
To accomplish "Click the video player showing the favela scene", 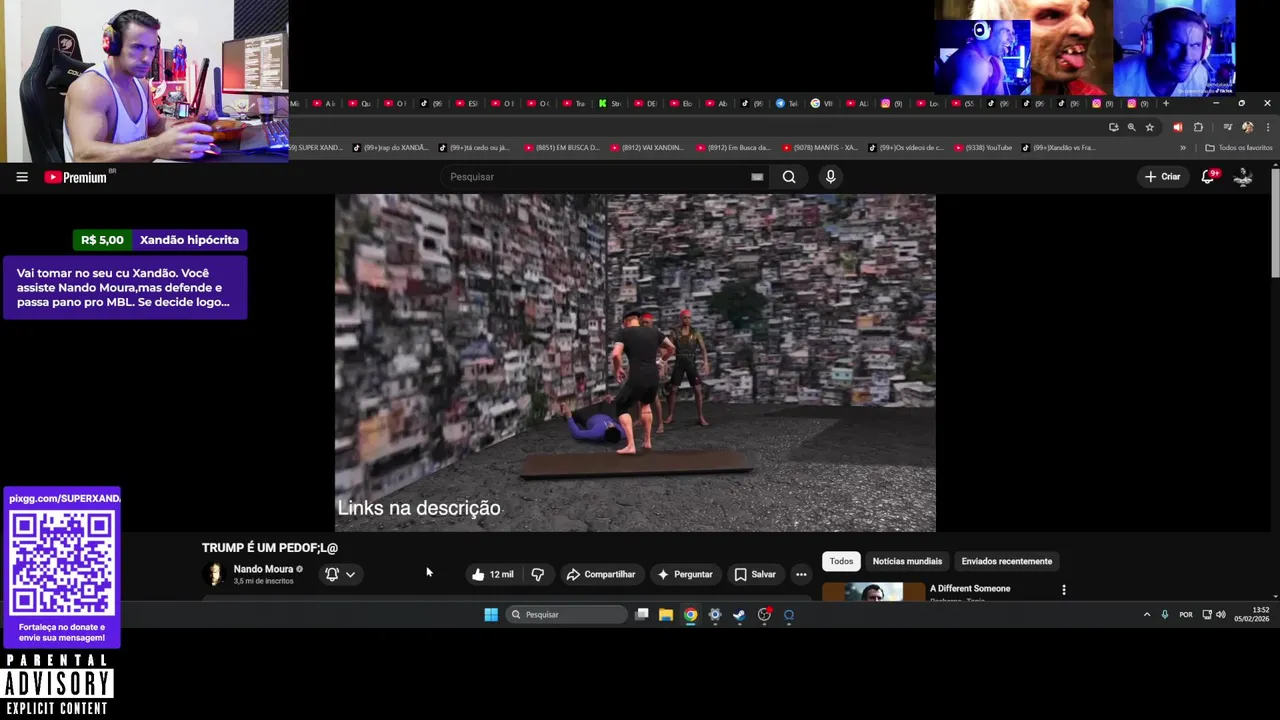I will tap(635, 363).
